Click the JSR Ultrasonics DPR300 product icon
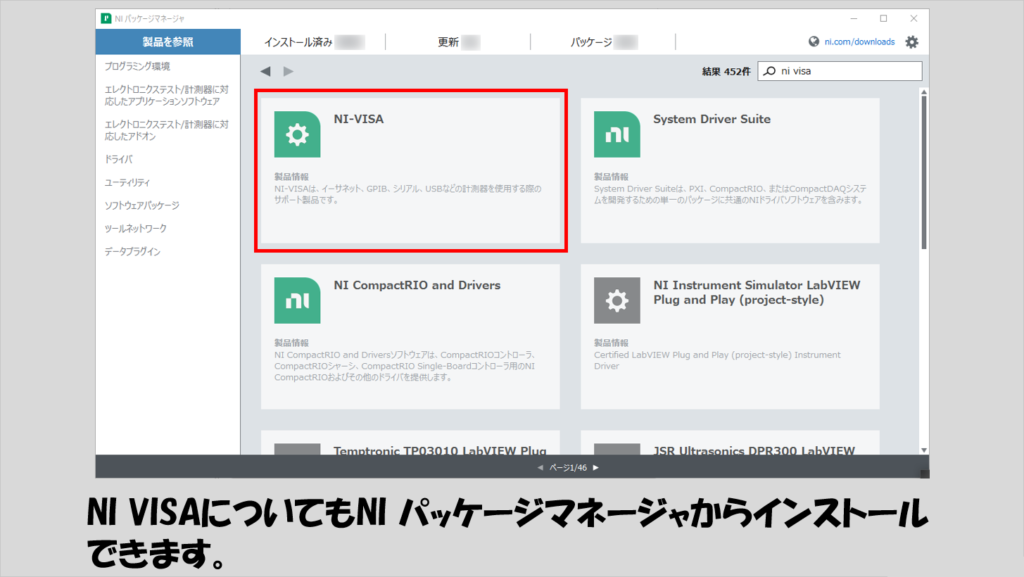1024x577 pixels. pyautogui.click(x=616, y=449)
